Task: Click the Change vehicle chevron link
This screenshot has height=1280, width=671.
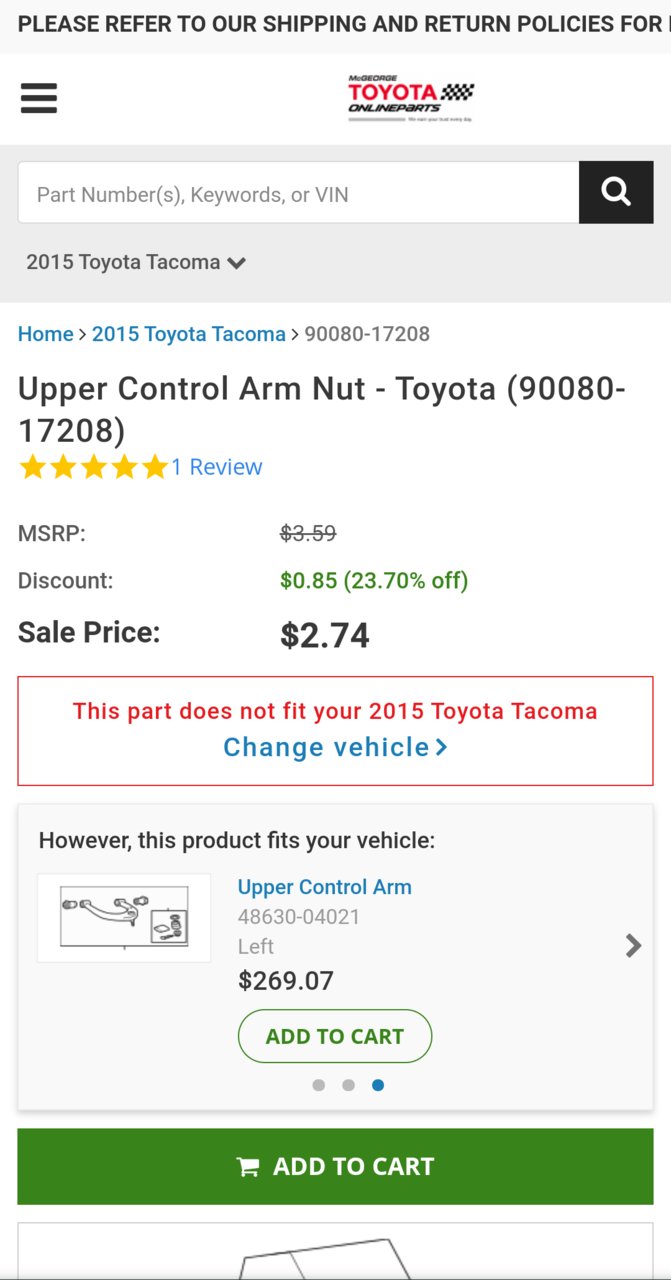Action: [335, 747]
